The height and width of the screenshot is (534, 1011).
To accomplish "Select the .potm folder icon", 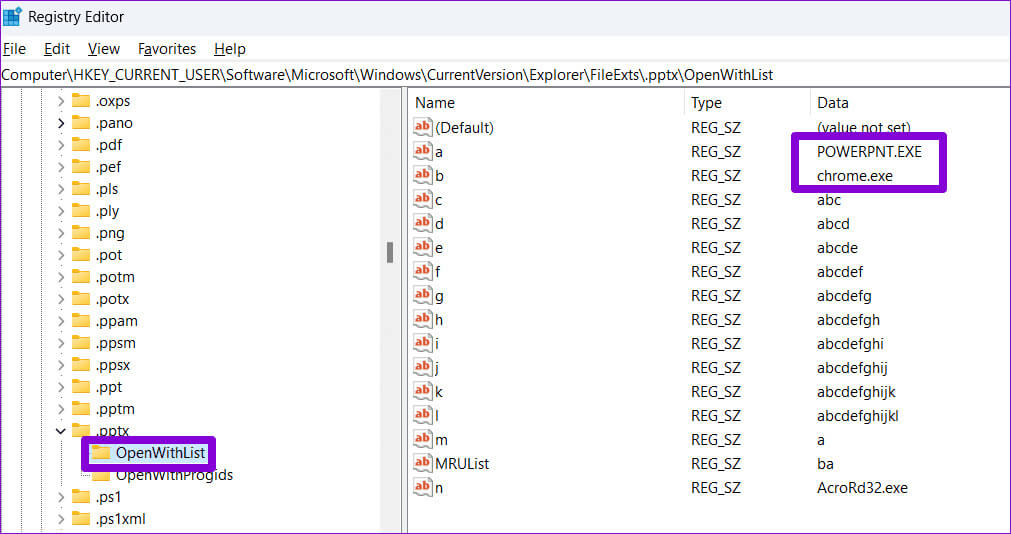I will [x=81, y=277].
